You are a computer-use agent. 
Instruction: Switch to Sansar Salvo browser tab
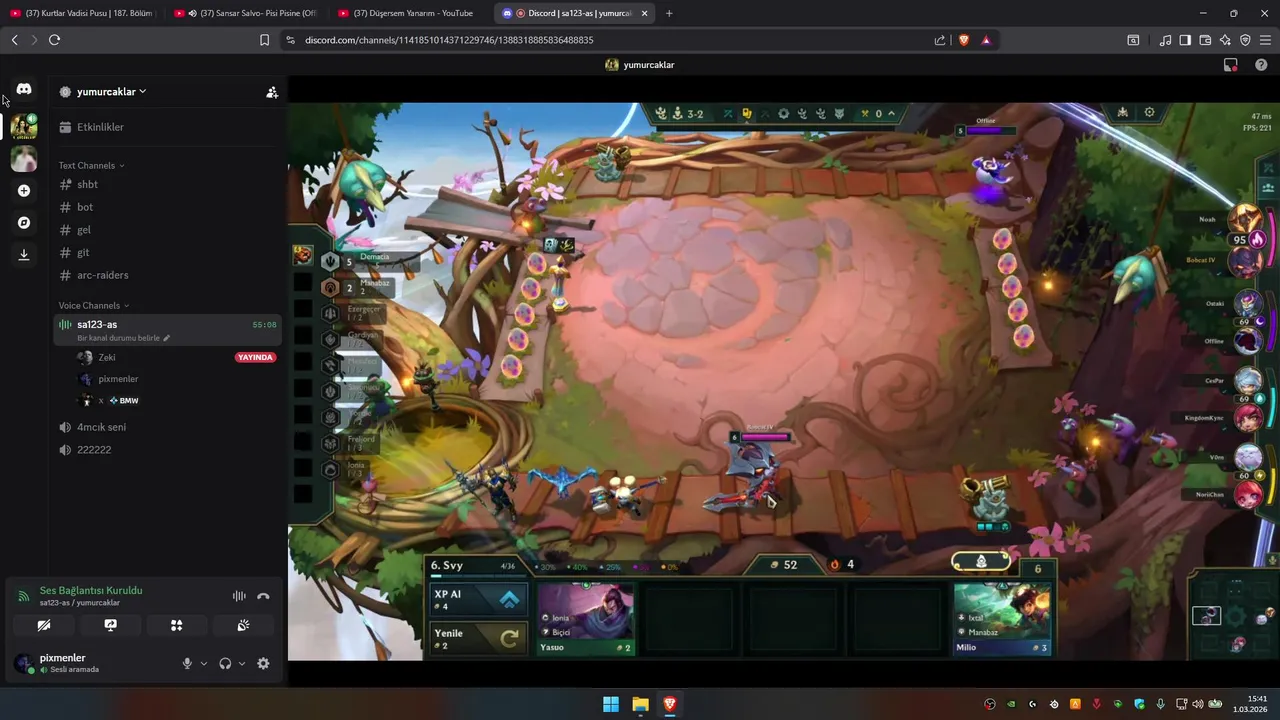pos(245,13)
